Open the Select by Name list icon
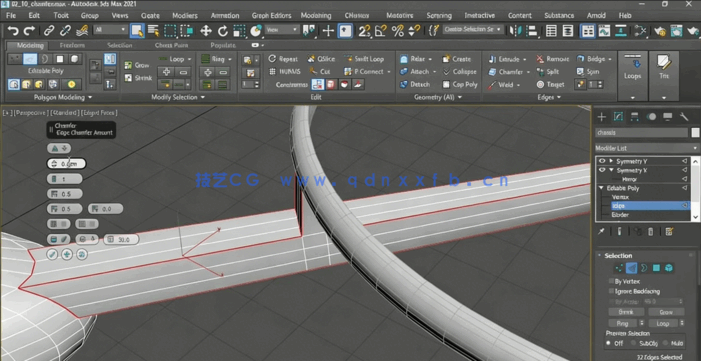This screenshot has height=361, width=701. point(153,31)
